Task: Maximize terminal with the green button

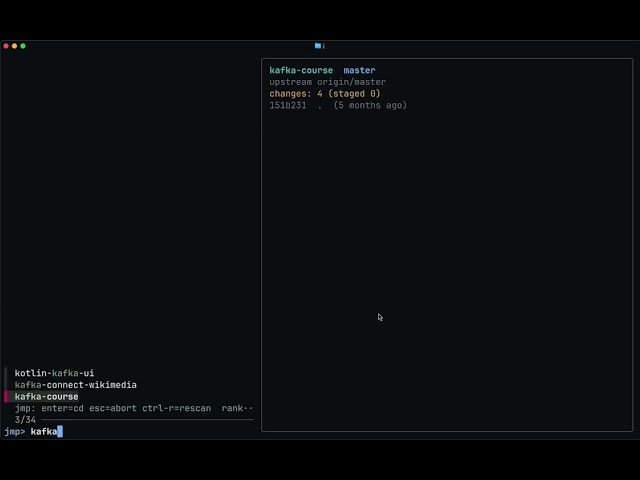Action: [23, 46]
